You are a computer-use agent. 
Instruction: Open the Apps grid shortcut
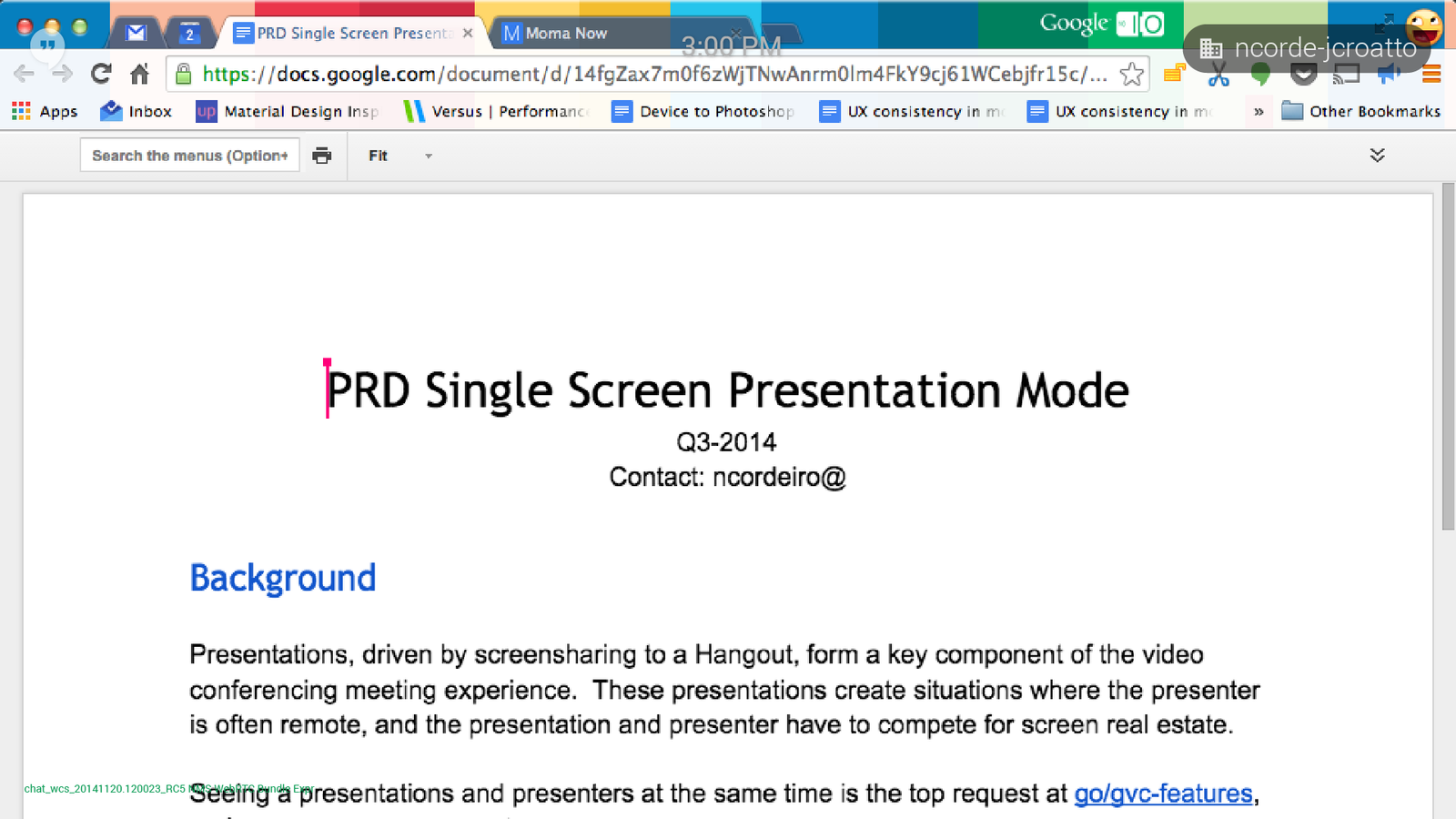click(45, 111)
